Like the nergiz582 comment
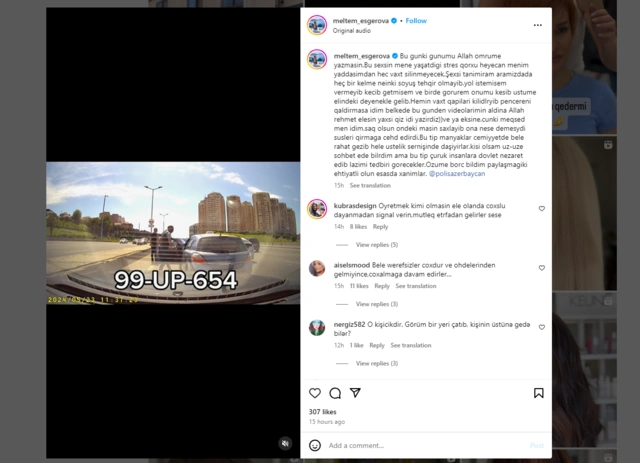This screenshot has height=463, width=640. 542,327
